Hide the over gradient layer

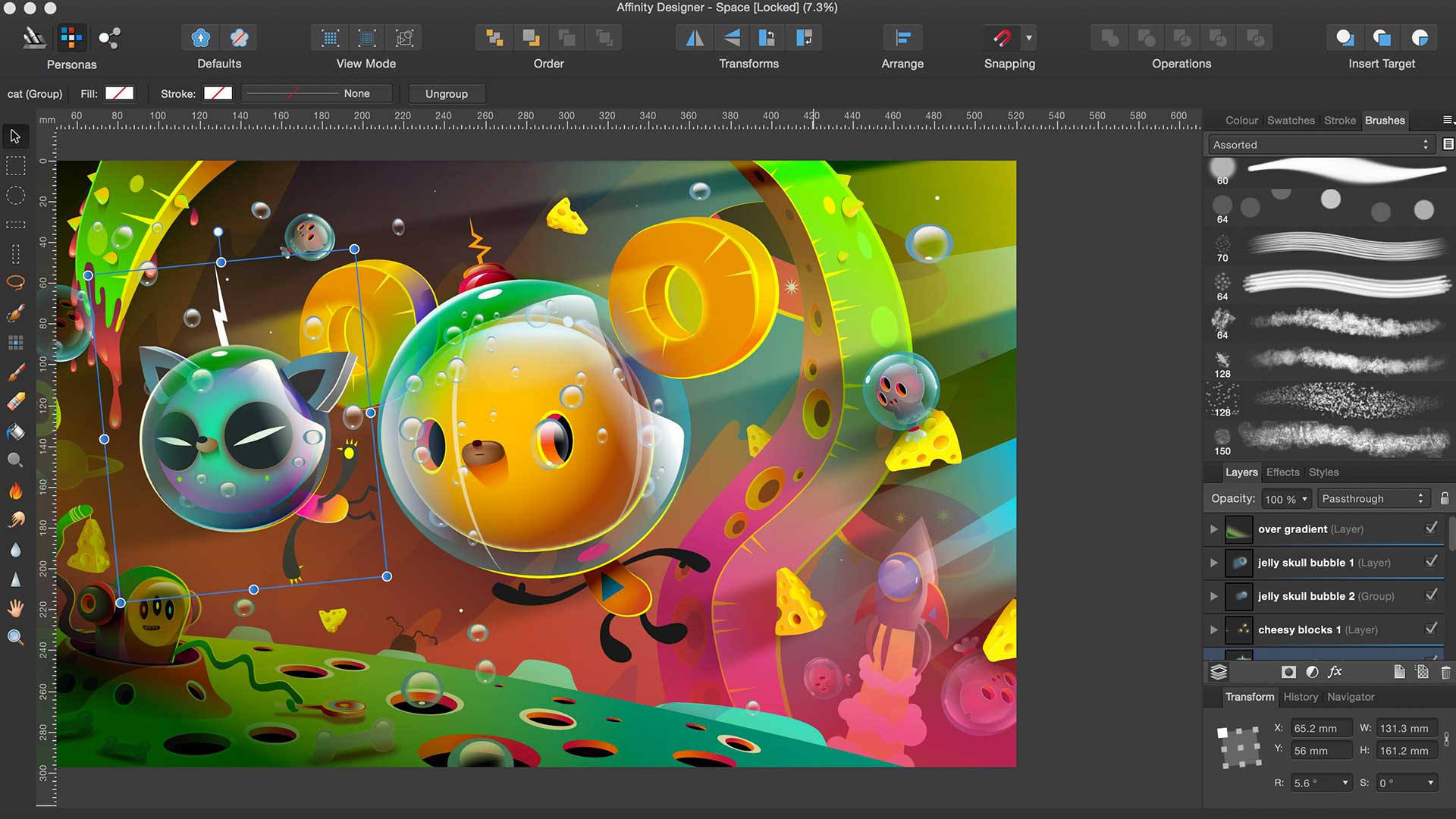(1431, 529)
